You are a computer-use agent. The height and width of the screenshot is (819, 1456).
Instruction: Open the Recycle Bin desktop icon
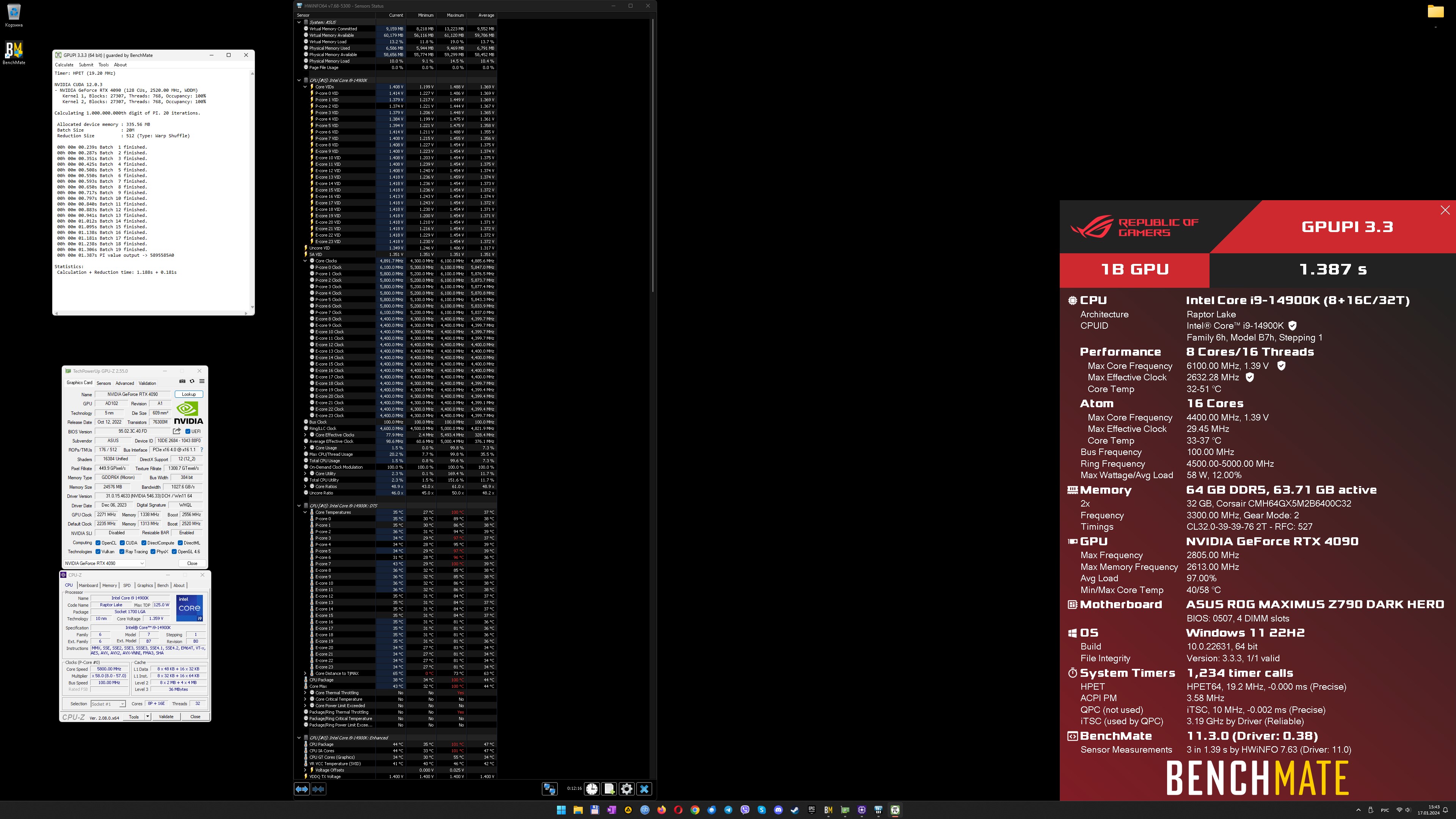pos(14,15)
